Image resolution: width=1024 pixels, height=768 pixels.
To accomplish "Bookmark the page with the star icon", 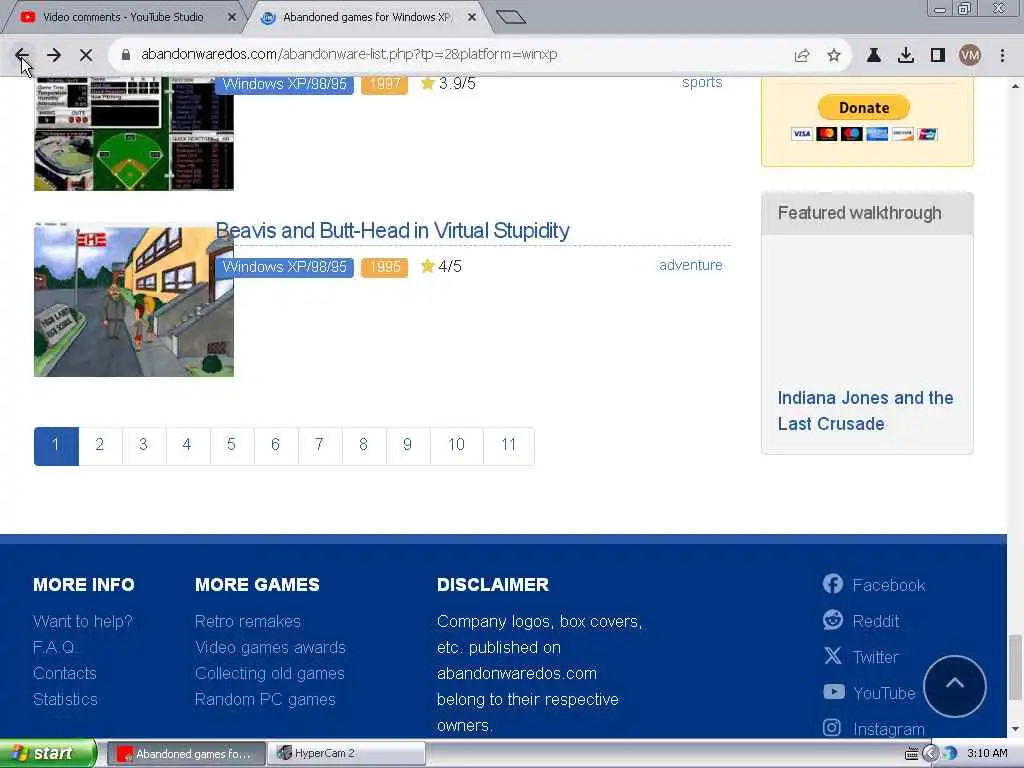I will click(x=834, y=56).
